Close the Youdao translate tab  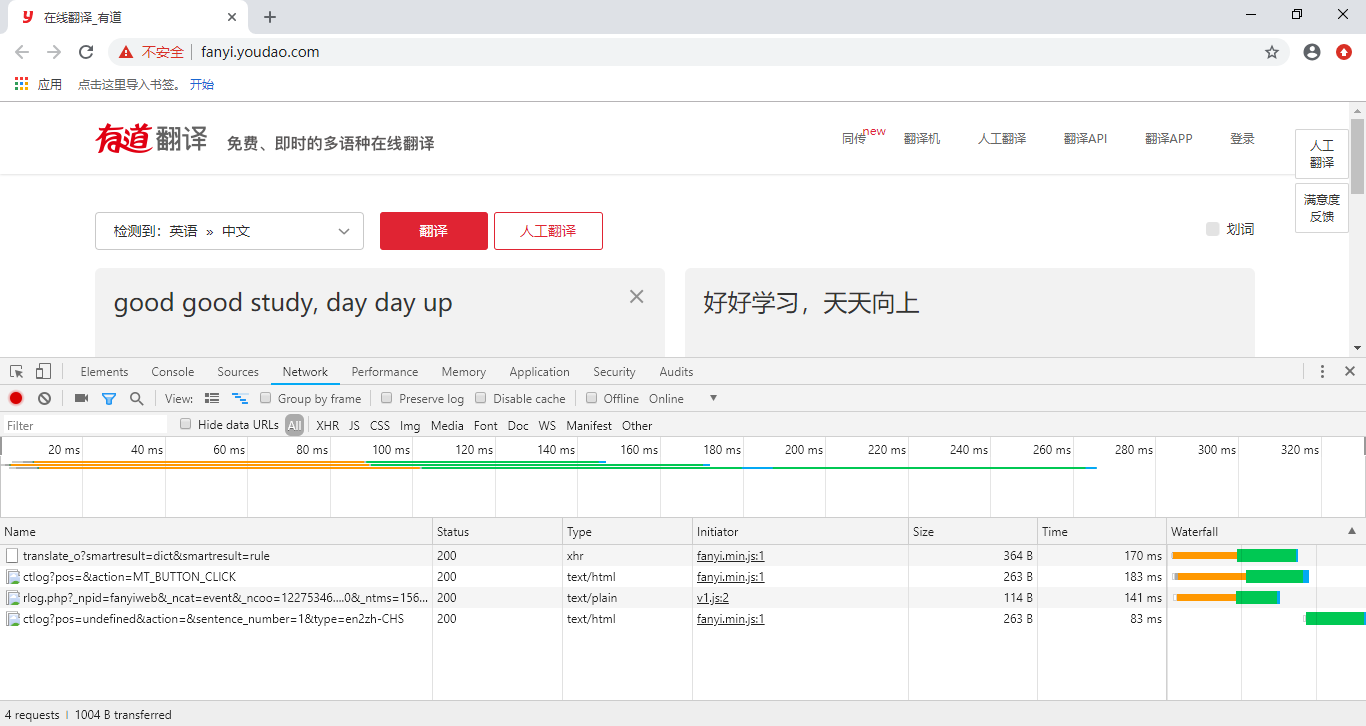232,17
